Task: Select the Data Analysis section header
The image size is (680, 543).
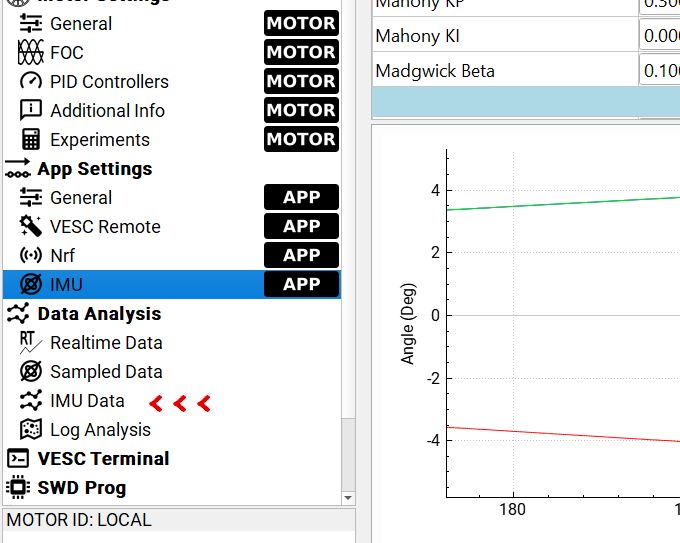Action: click(98, 314)
